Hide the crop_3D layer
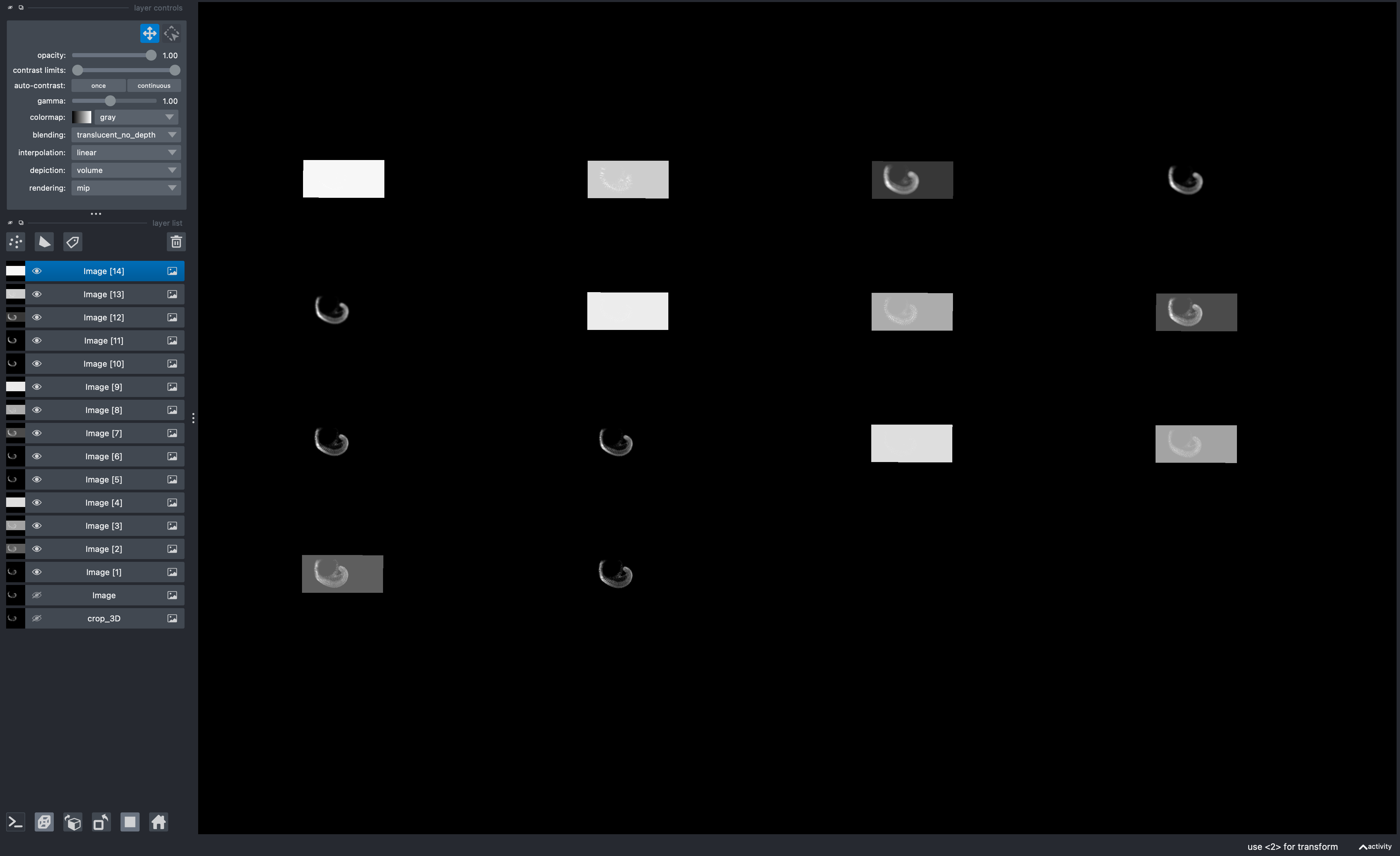Screen dimensions: 1400x856 (37, 618)
